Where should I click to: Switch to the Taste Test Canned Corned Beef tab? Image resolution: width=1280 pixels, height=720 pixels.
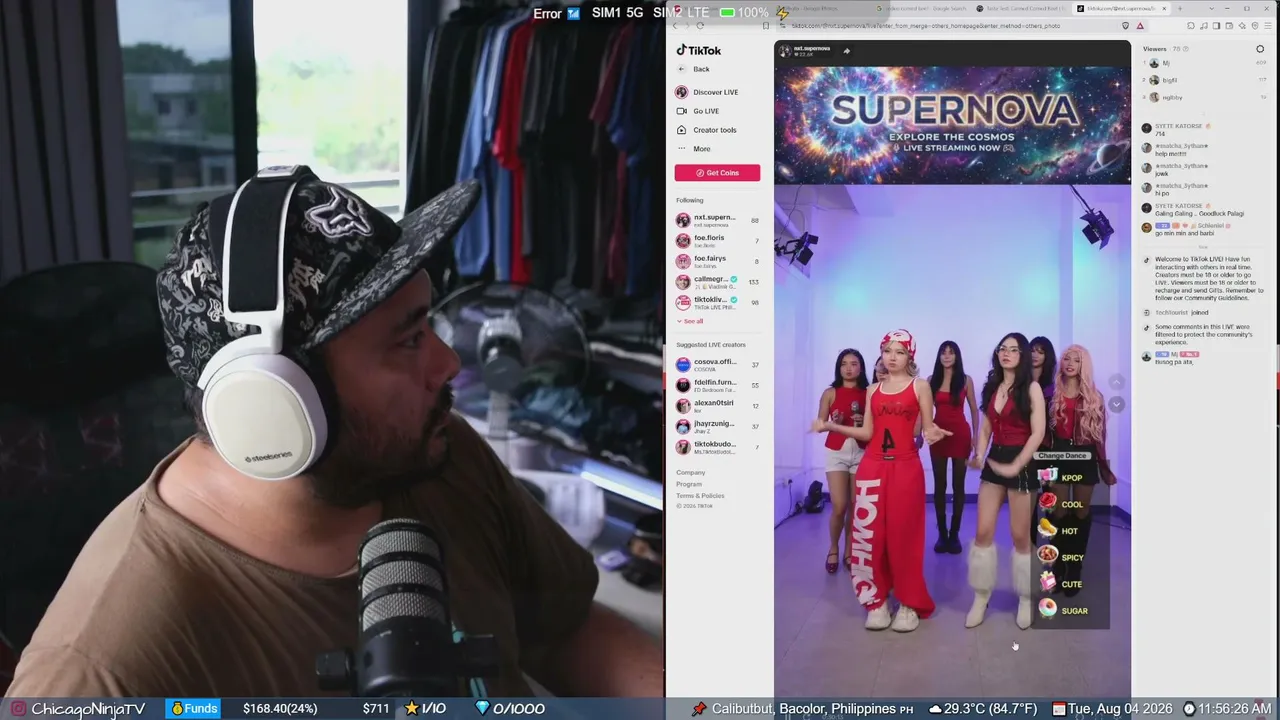[x=1021, y=8]
